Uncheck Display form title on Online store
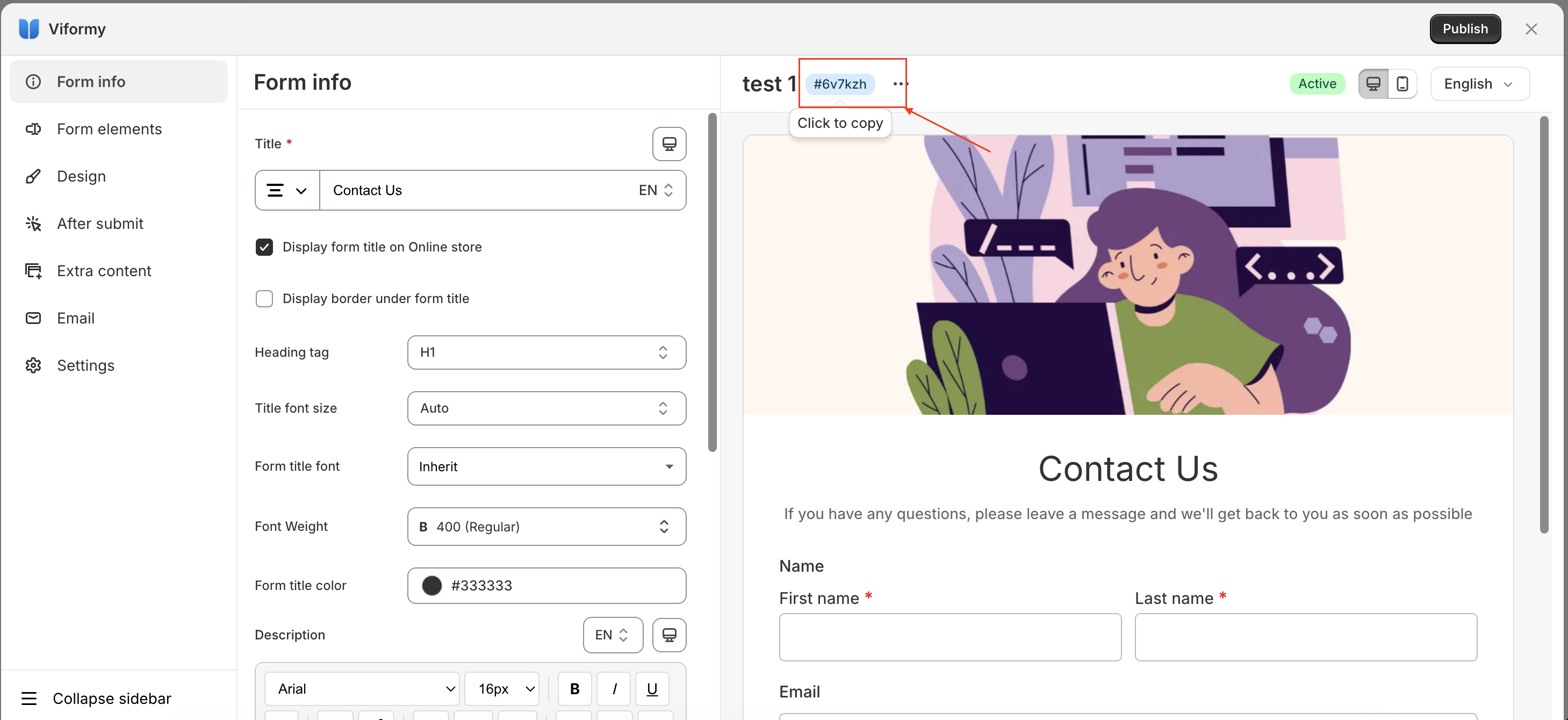Screen dimensions: 1568x720 pyautogui.click(x=264, y=247)
